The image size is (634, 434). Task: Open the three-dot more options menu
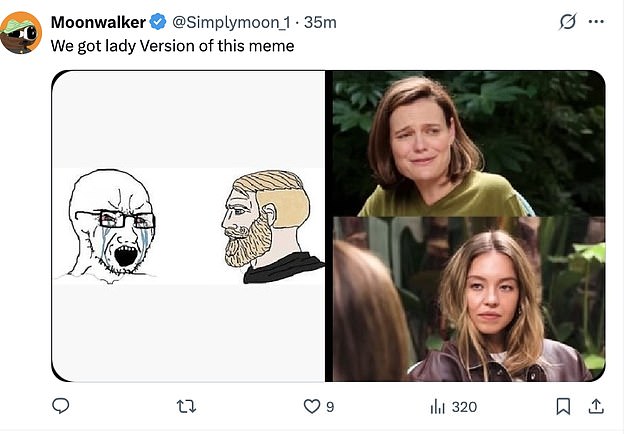point(597,22)
